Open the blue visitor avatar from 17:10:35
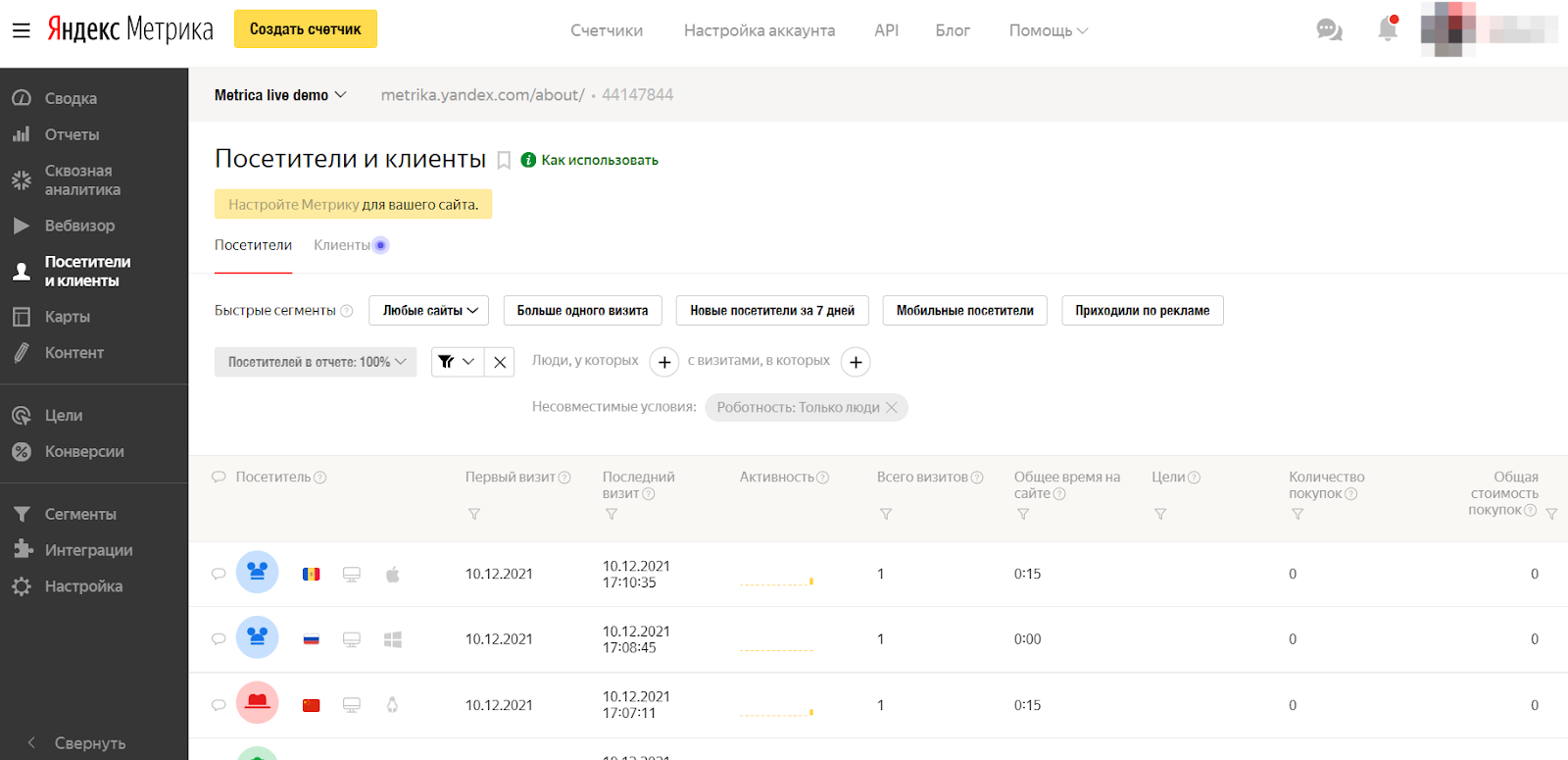This screenshot has height=760, width=1568. [x=258, y=572]
